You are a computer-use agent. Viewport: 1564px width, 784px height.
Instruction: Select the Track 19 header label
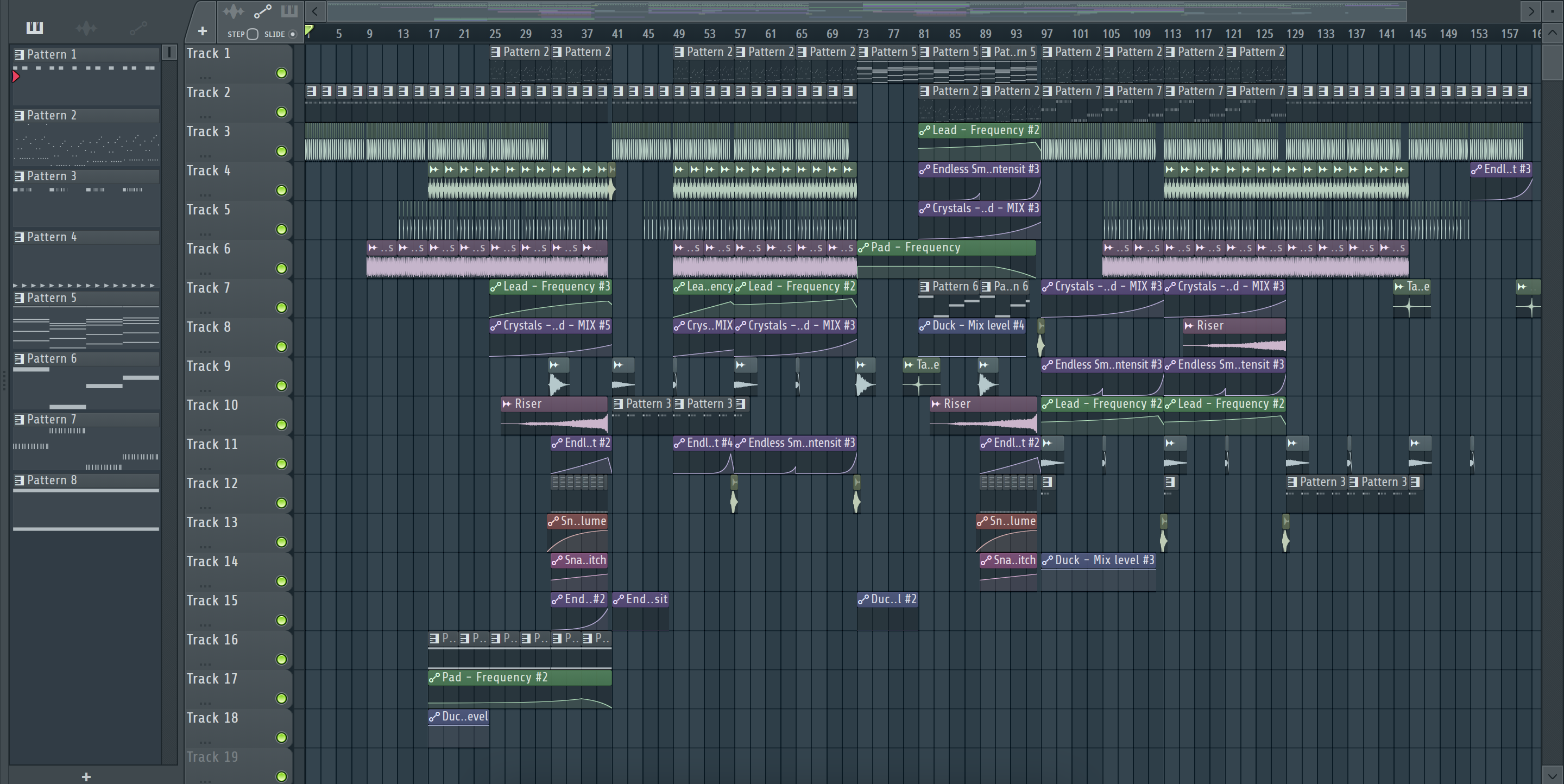212,757
